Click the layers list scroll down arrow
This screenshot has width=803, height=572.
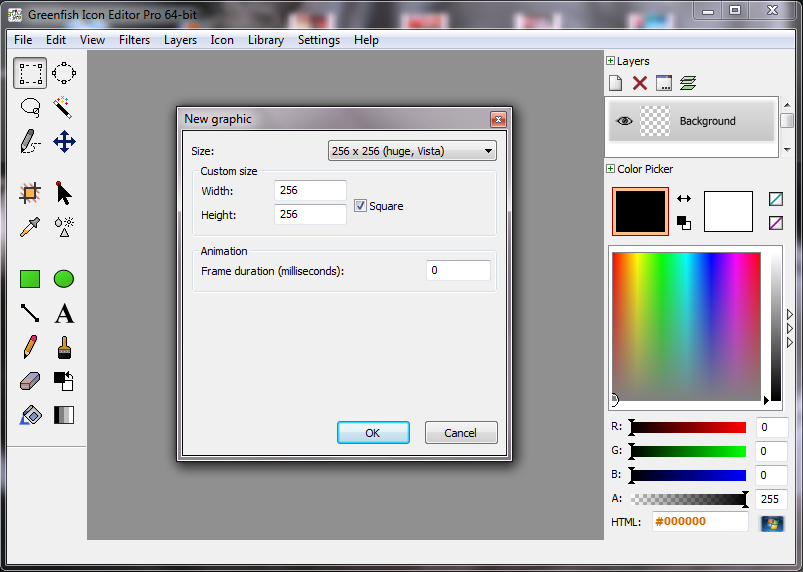coord(787,150)
